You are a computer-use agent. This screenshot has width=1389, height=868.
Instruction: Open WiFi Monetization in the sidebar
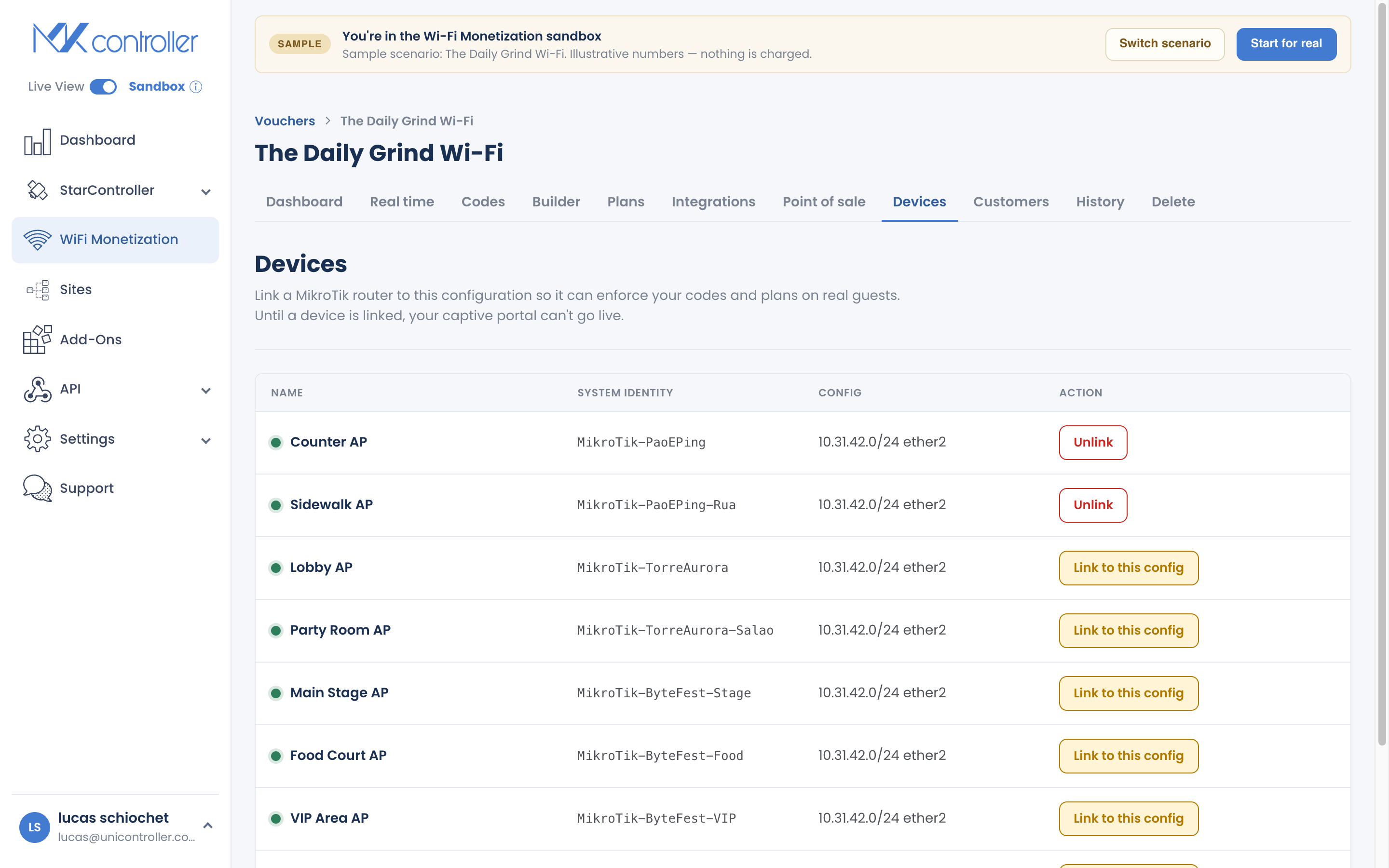pyautogui.click(x=115, y=240)
